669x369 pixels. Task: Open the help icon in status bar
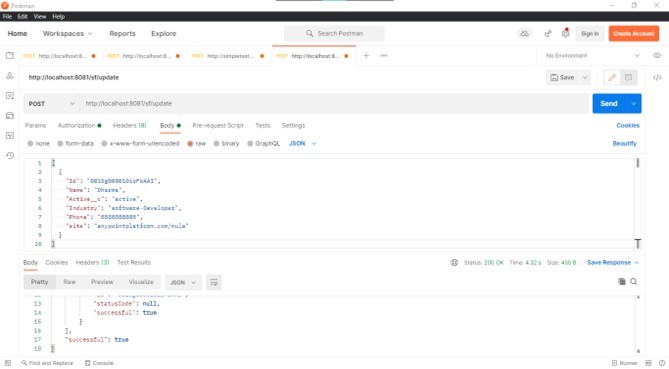point(661,363)
